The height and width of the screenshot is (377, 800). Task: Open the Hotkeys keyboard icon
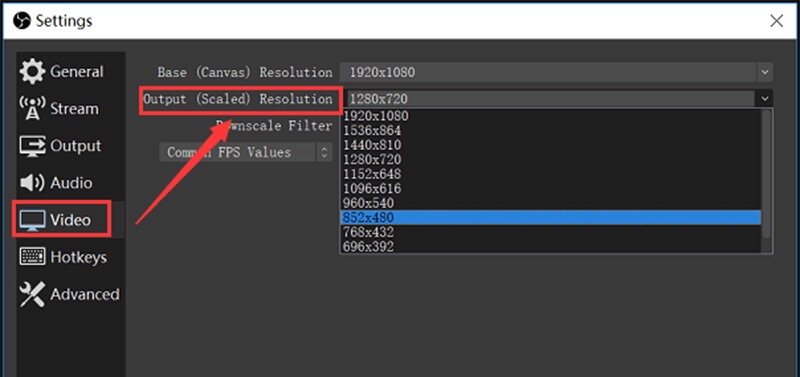click(x=32, y=257)
